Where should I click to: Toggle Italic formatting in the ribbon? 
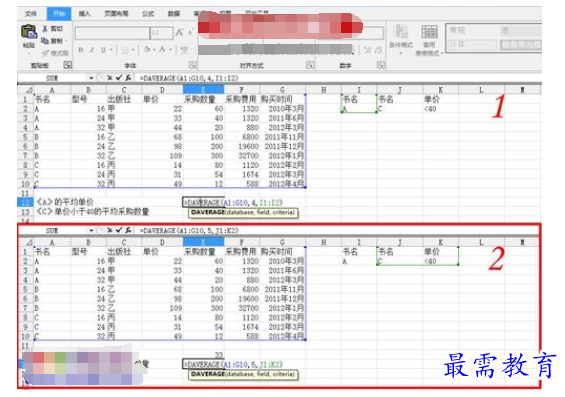click(x=92, y=50)
